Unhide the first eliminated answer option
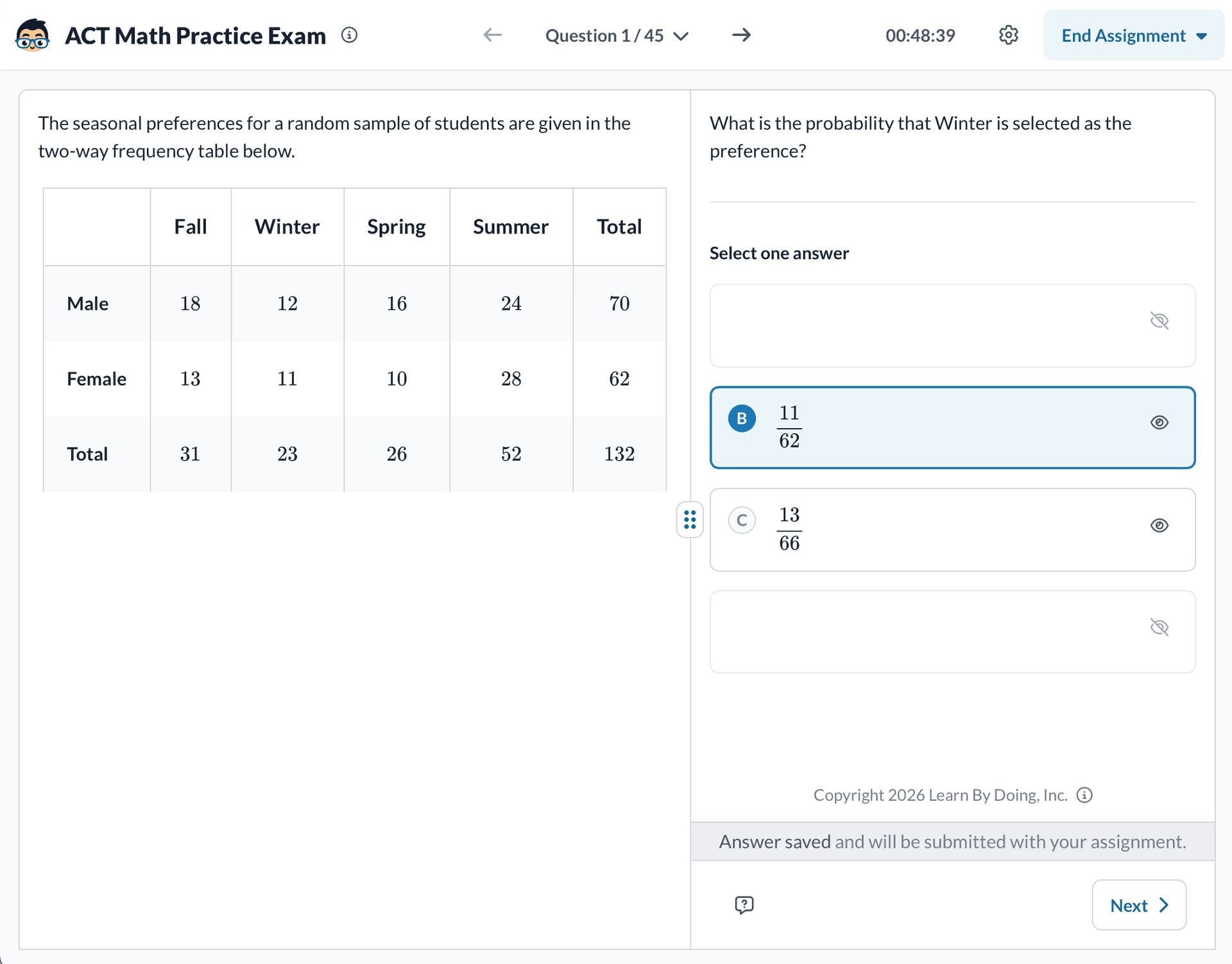The image size is (1232, 964). click(x=1159, y=321)
